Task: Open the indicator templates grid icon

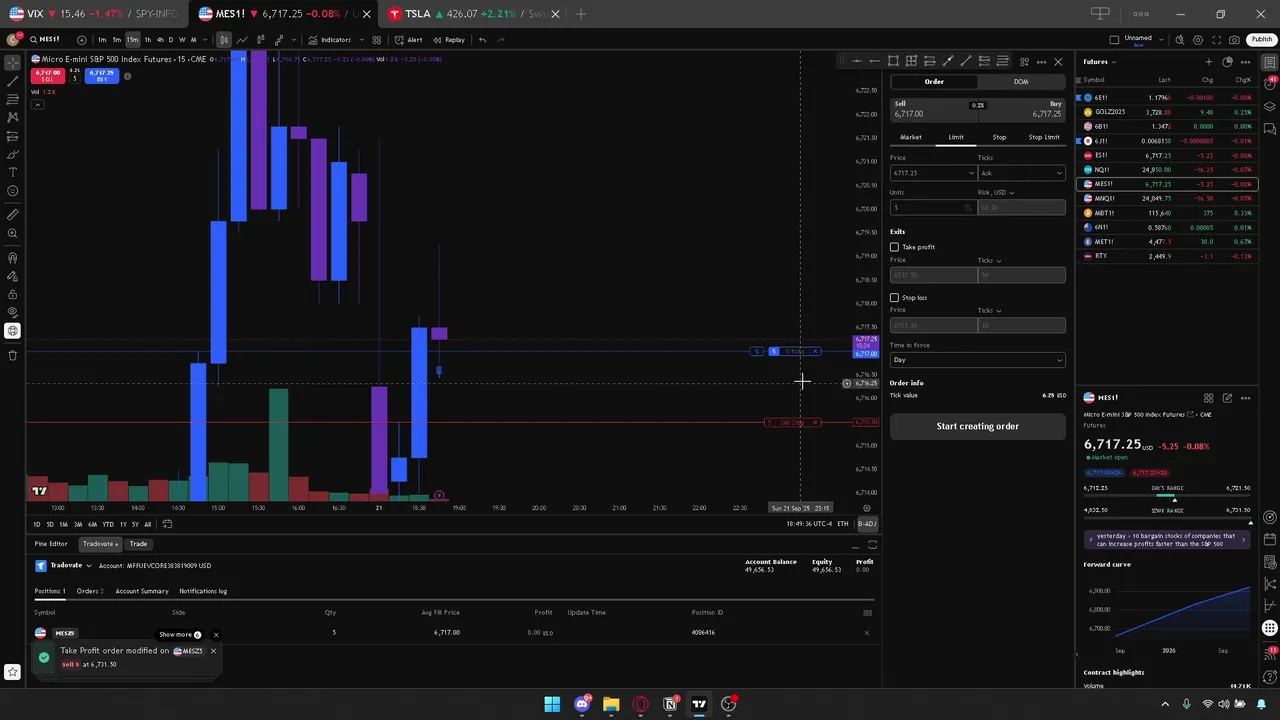Action: coord(376,40)
